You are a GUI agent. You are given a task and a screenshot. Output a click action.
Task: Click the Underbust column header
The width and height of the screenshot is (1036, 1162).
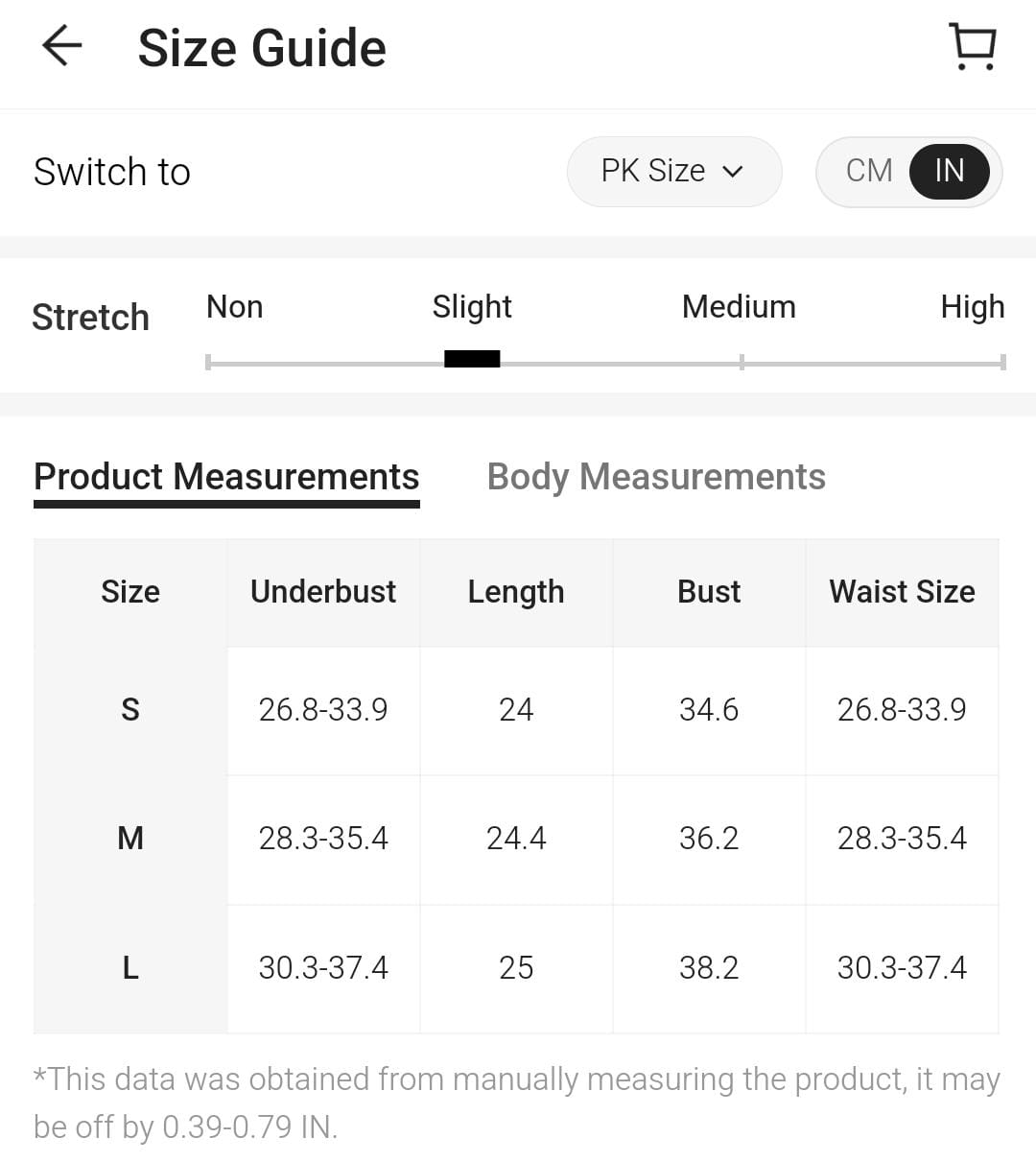323,591
